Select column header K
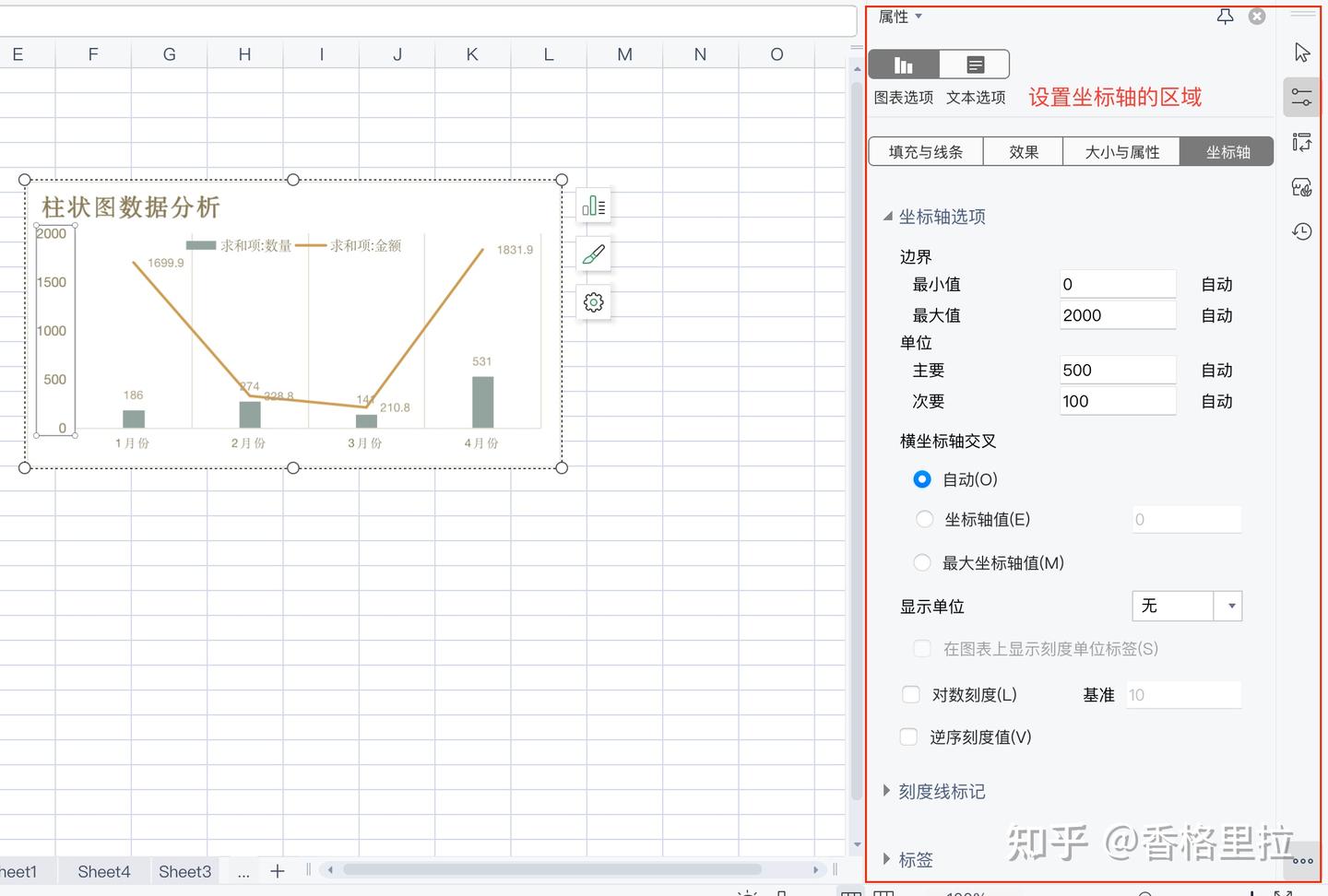This screenshot has height=896, width=1328. pyautogui.click(x=472, y=54)
